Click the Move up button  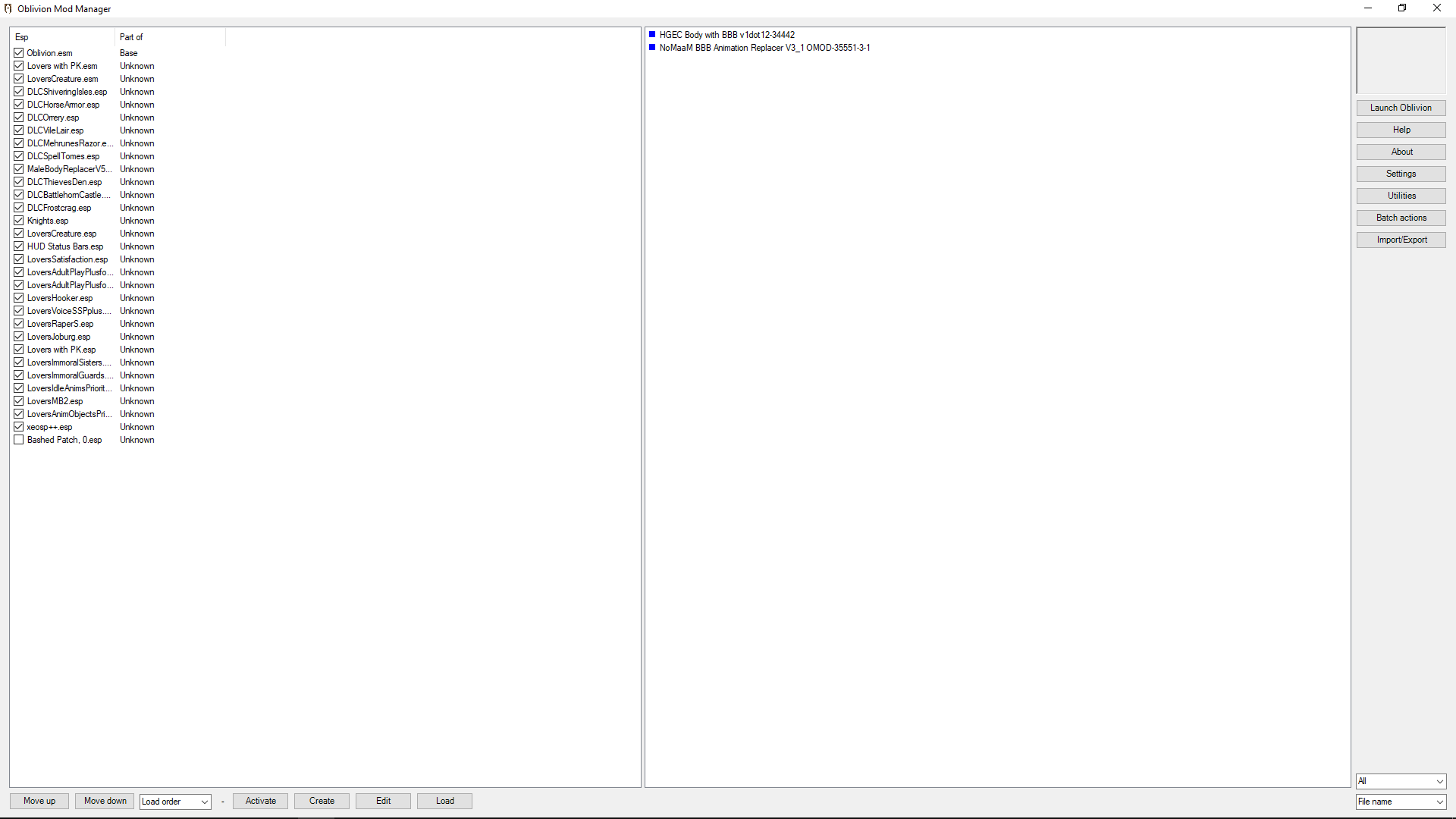point(39,801)
